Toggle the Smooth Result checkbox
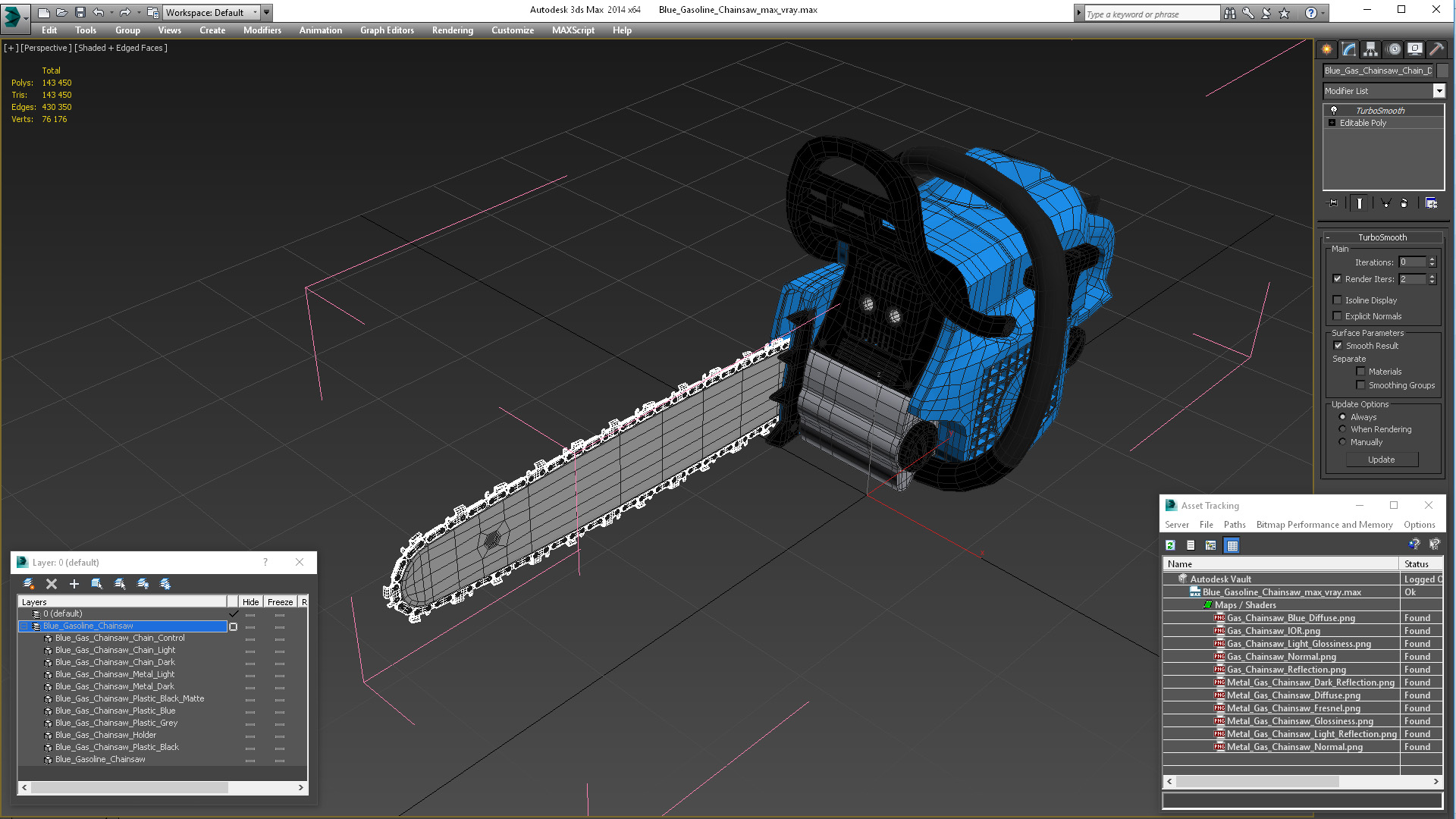This screenshot has height=819, width=1456. point(1338,346)
